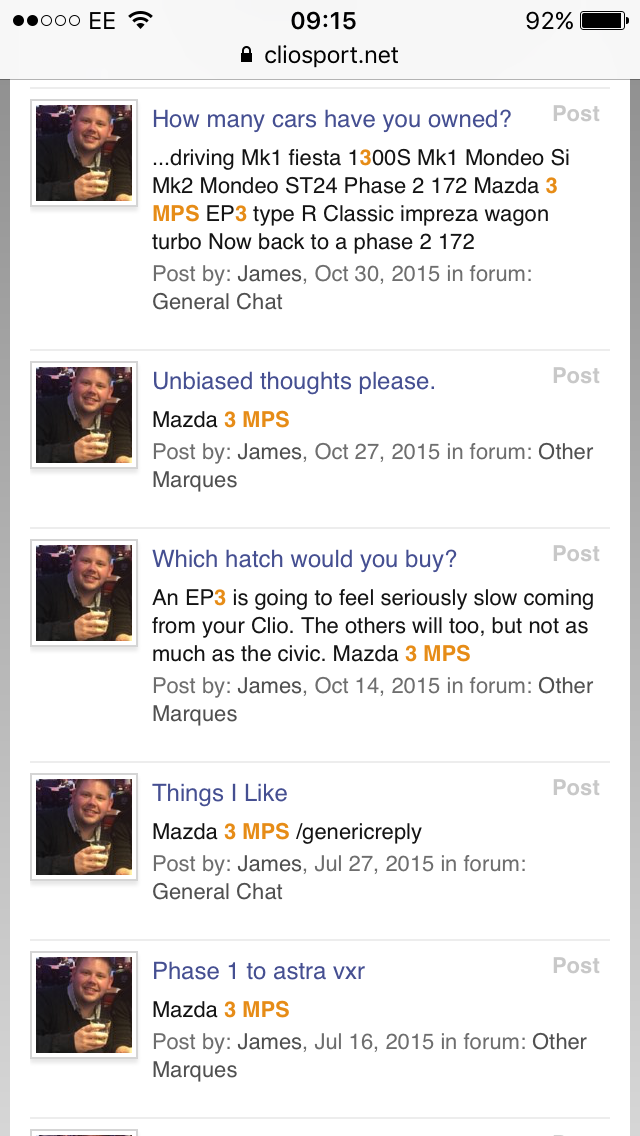Viewport: 640px width, 1136px height.
Task: Tap the padlock icon beside cliosport.net
Action: click(x=248, y=55)
